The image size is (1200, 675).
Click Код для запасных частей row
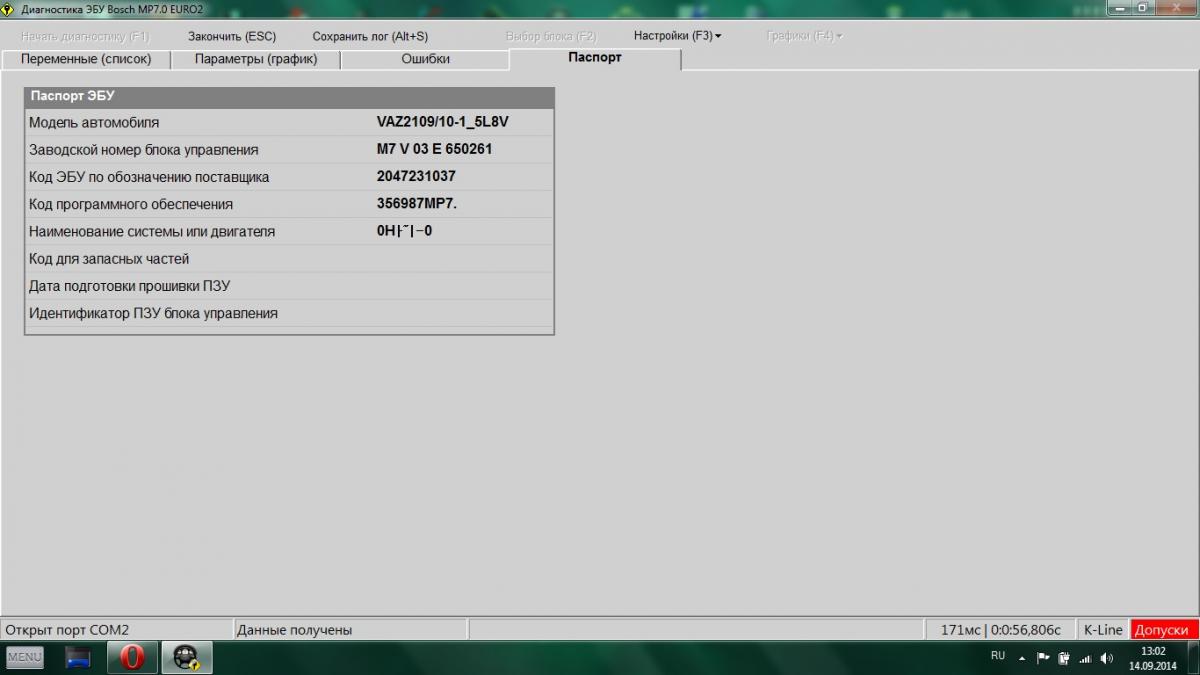pos(289,259)
